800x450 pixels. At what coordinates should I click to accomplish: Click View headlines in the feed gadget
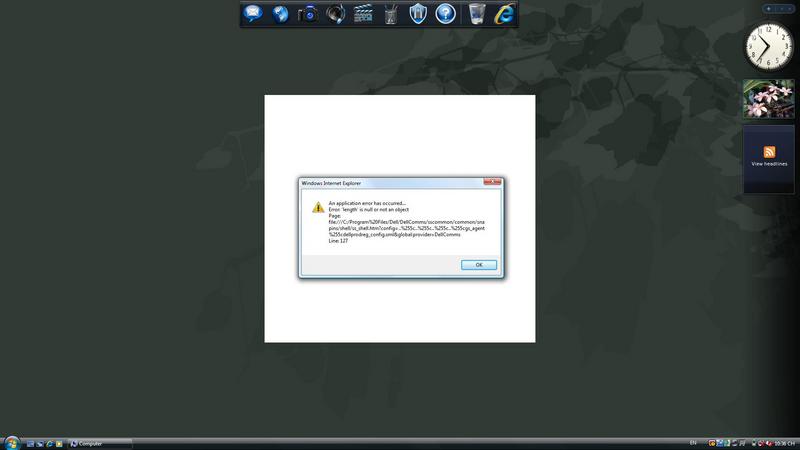coord(769,163)
